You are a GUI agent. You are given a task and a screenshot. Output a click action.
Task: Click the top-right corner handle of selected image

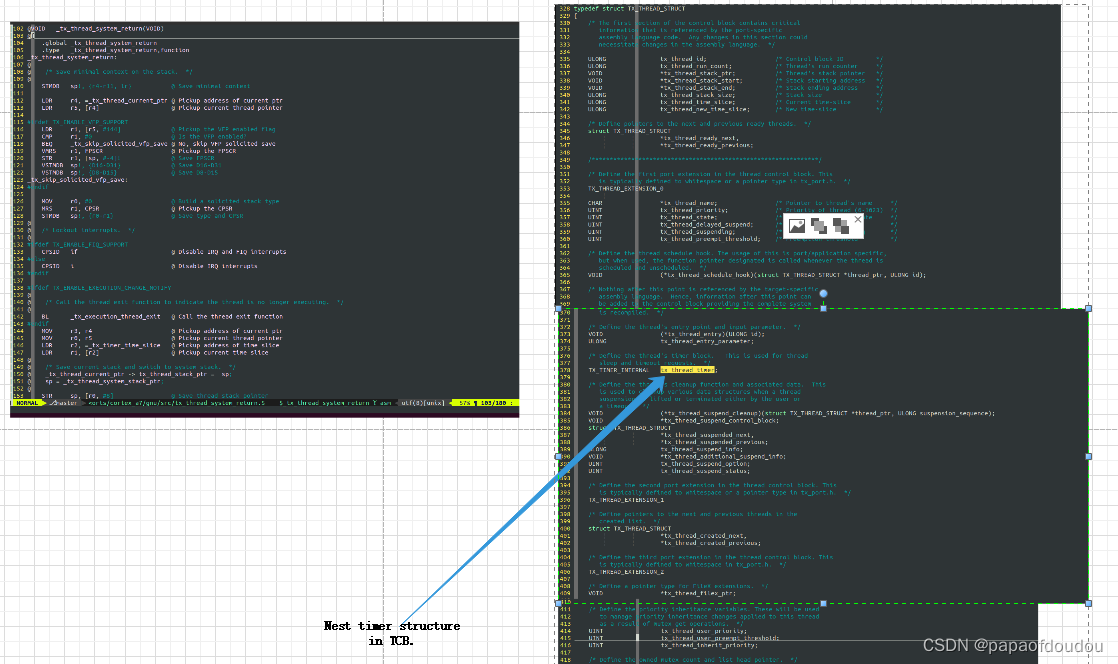pyautogui.click(x=1088, y=308)
